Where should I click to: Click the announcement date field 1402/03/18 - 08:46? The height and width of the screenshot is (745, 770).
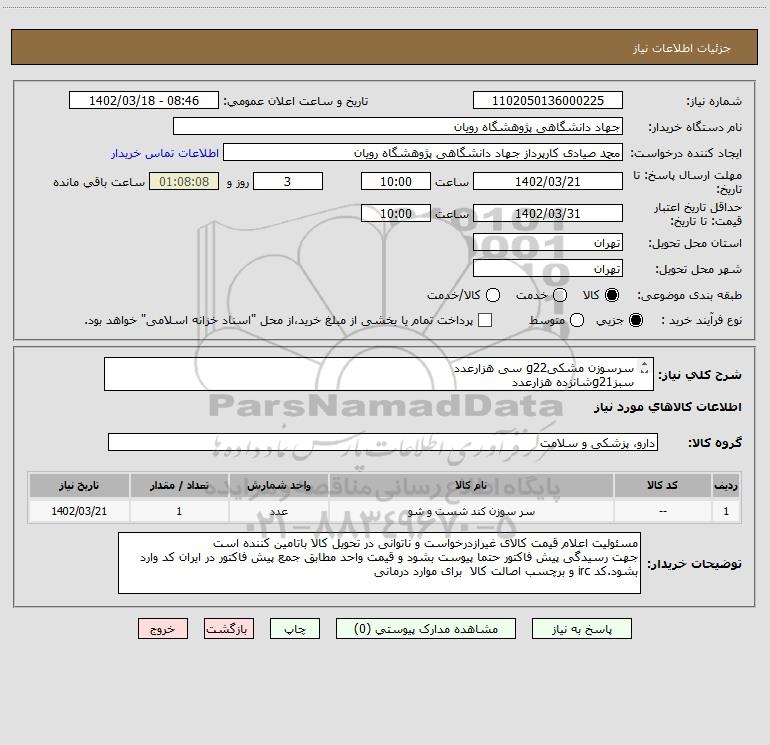(x=144, y=100)
